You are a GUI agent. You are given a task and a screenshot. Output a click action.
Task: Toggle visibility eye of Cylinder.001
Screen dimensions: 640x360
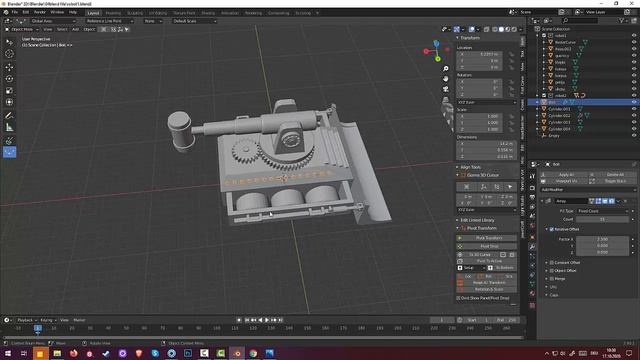pyautogui.click(x=634, y=109)
